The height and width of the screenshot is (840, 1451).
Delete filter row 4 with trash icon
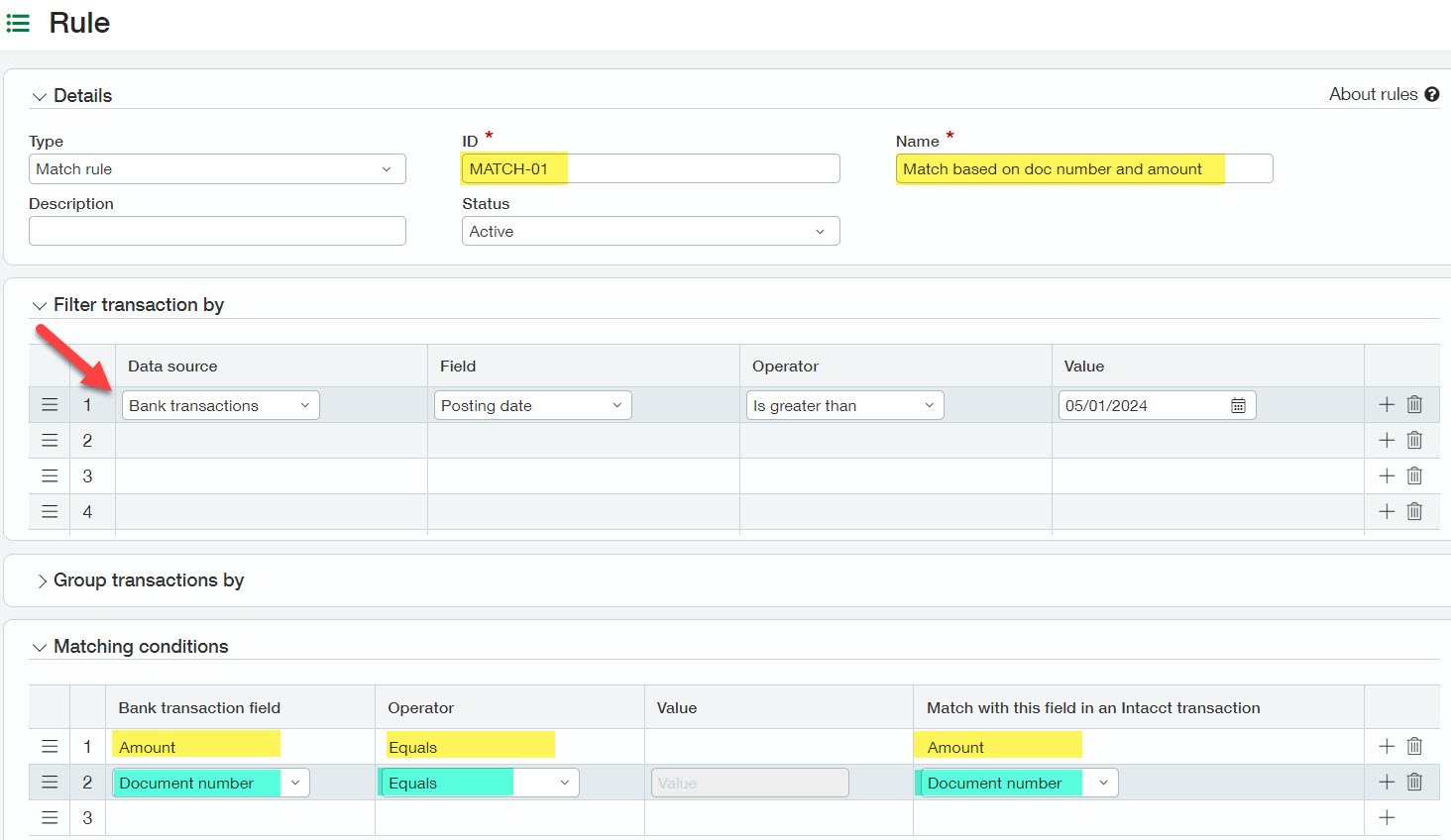(1414, 511)
